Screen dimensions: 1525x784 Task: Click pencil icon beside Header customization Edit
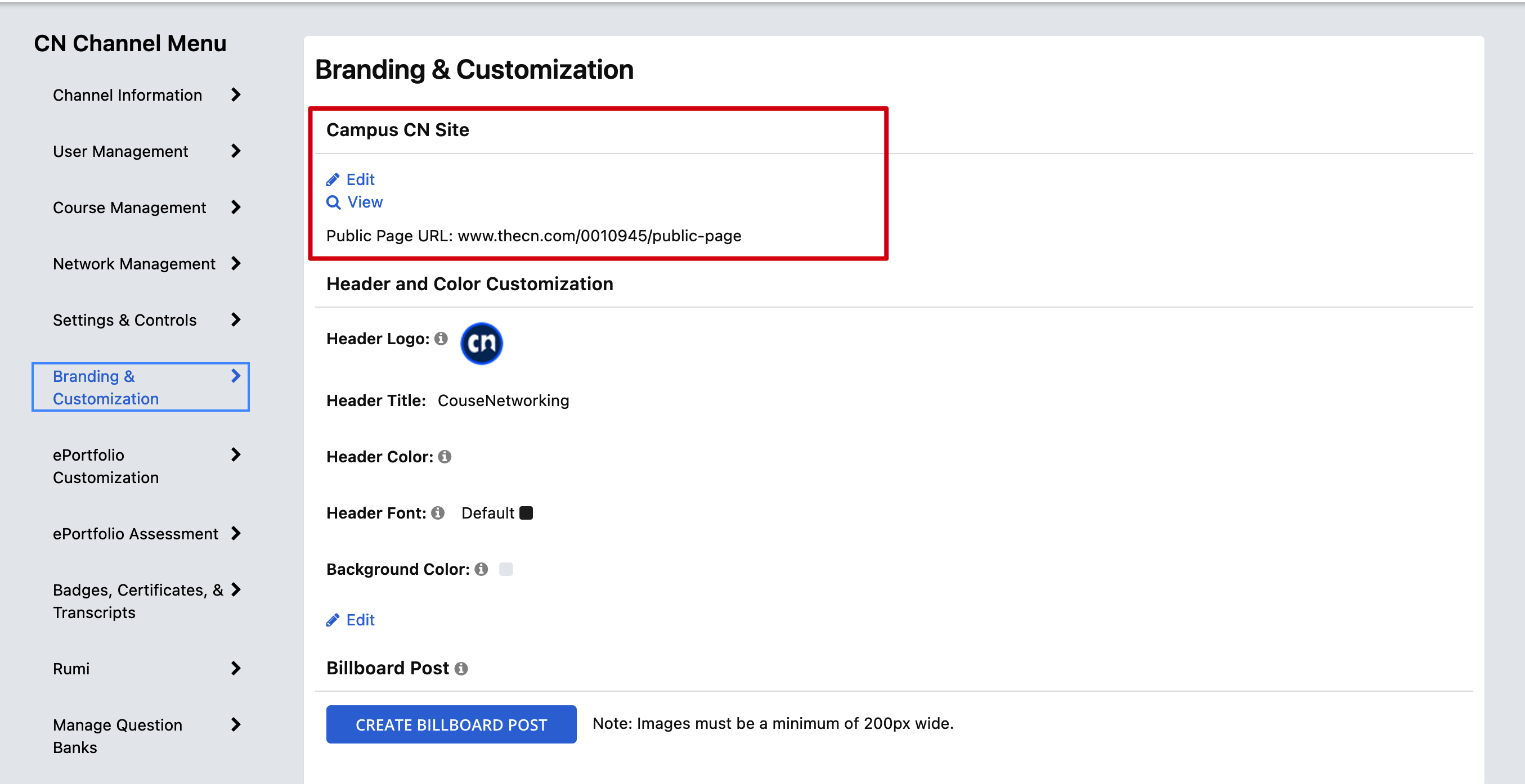pyautogui.click(x=333, y=620)
